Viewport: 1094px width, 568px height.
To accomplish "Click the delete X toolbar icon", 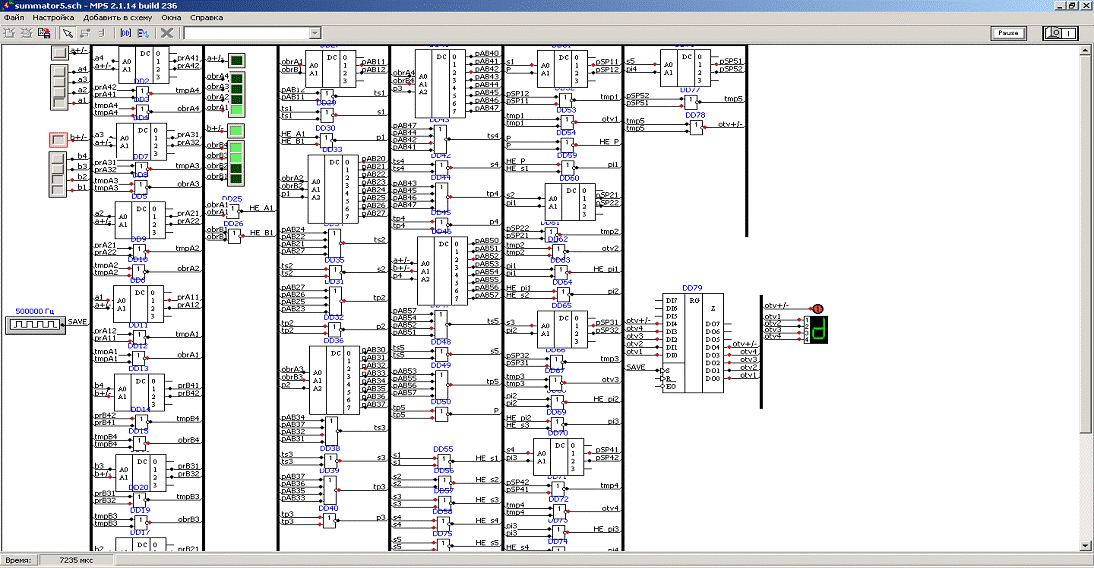I will [167, 33].
